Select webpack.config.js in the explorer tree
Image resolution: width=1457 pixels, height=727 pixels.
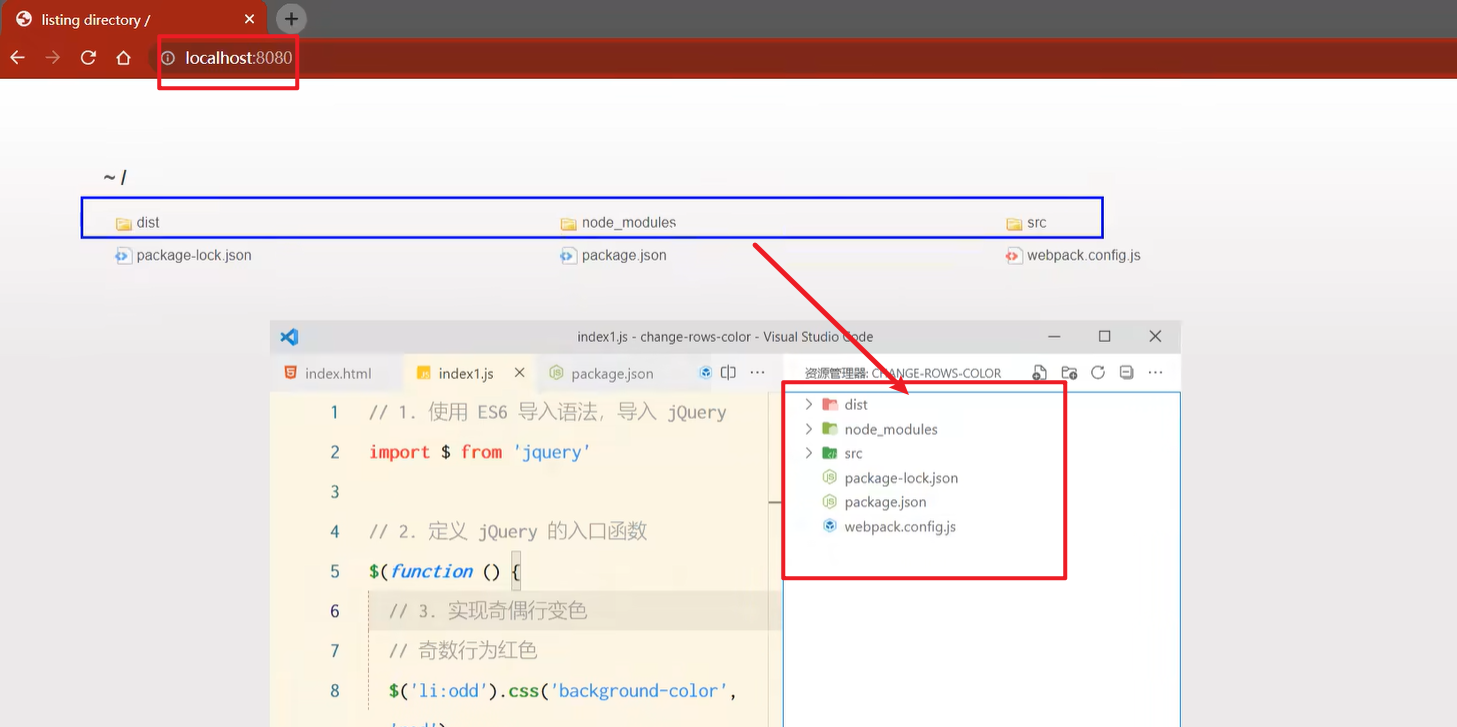[x=899, y=526]
